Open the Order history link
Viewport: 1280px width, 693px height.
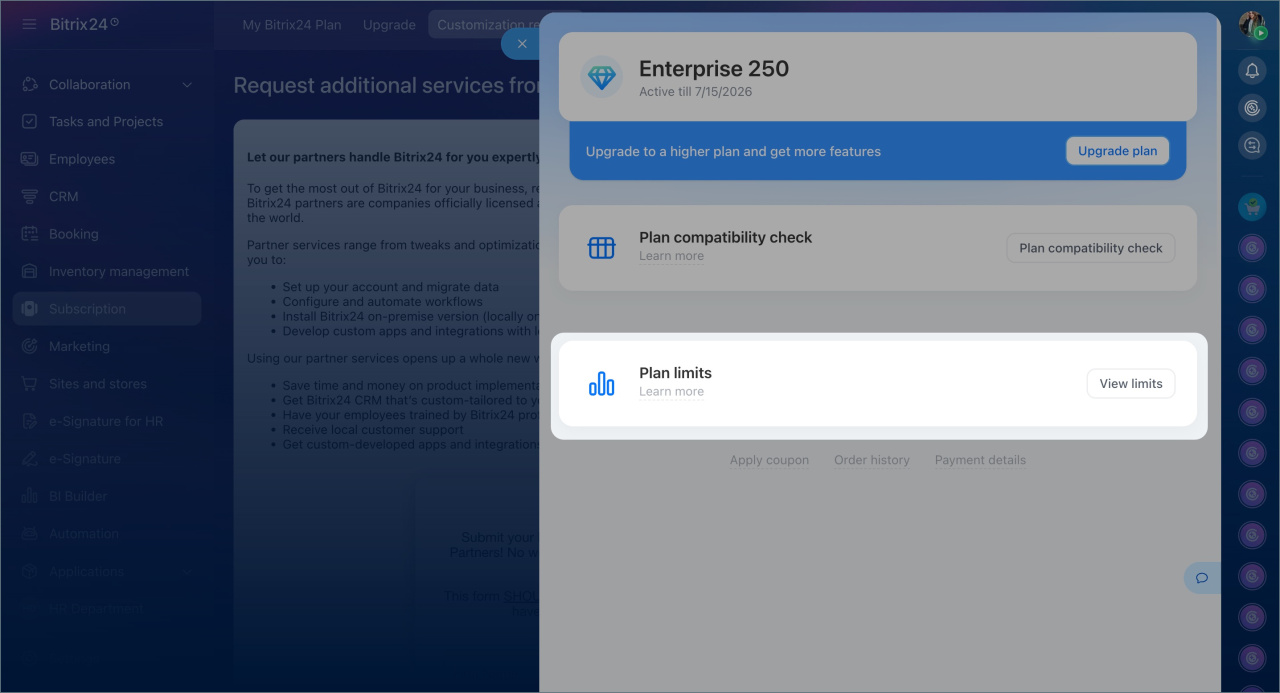click(871, 460)
